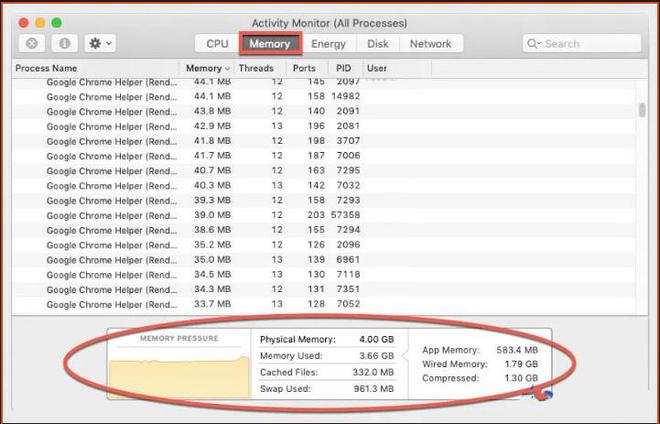
Task: Select process with PID 3707
Action: coord(324,141)
